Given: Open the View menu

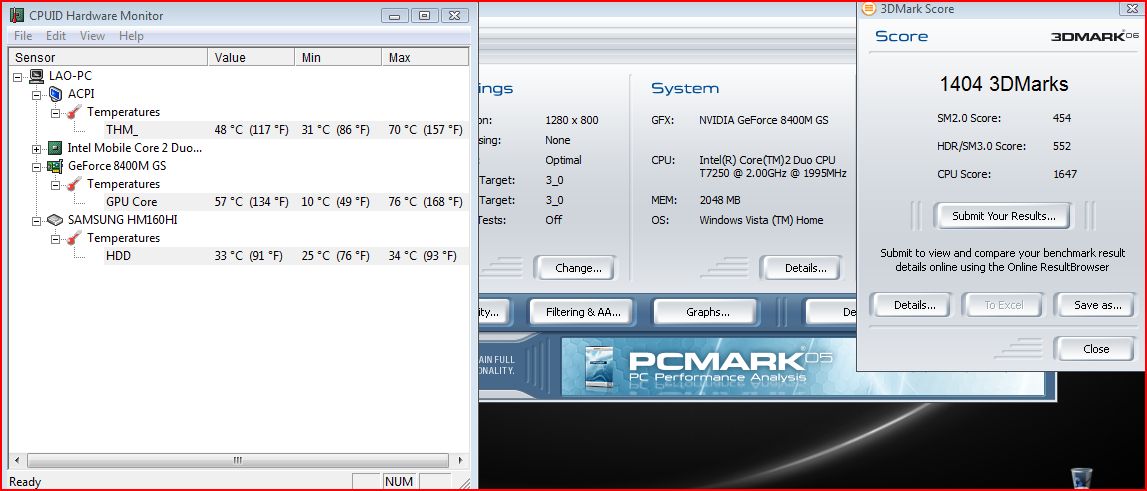Looking at the screenshot, I should 92,36.
